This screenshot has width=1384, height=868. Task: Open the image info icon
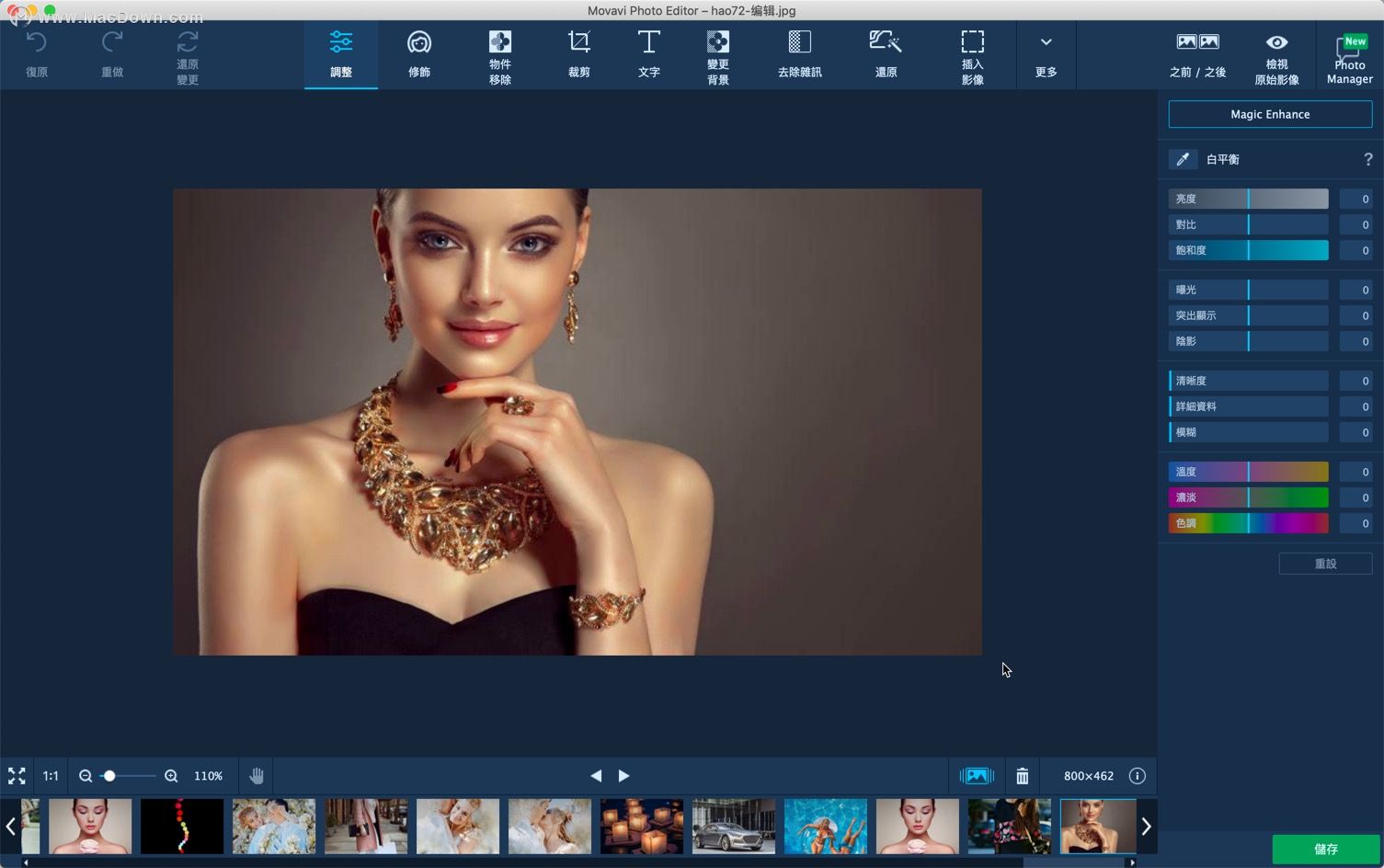[1138, 776]
